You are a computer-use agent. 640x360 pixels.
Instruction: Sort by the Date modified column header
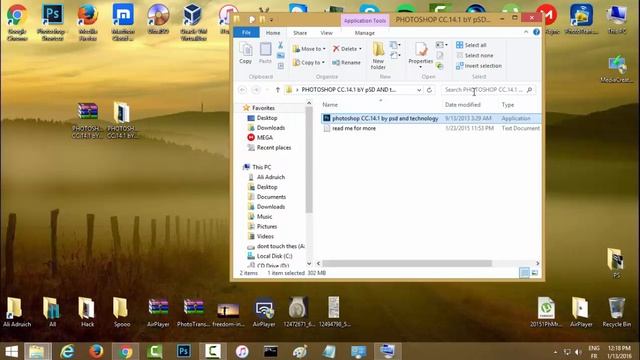coord(462,105)
